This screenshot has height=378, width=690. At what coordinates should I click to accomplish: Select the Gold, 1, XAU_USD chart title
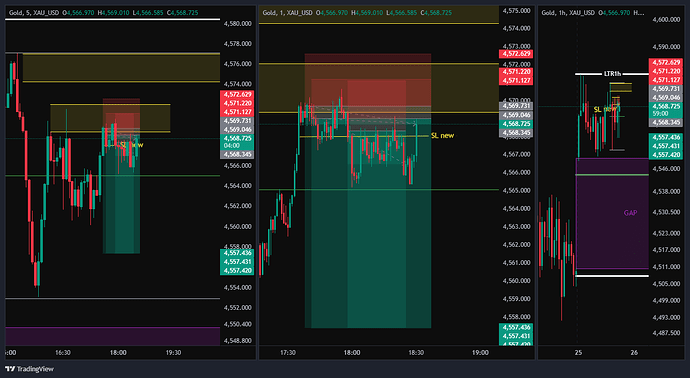tap(288, 13)
